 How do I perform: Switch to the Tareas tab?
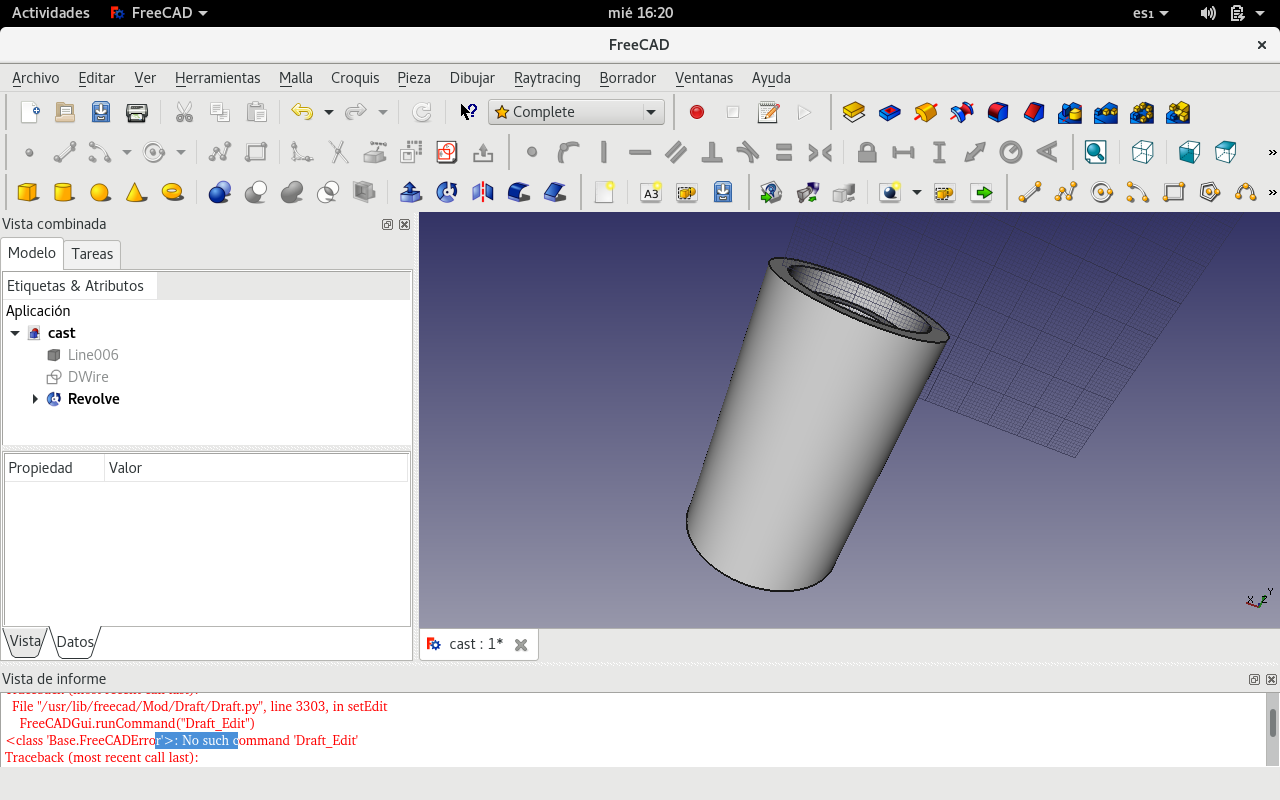pos(92,254)
